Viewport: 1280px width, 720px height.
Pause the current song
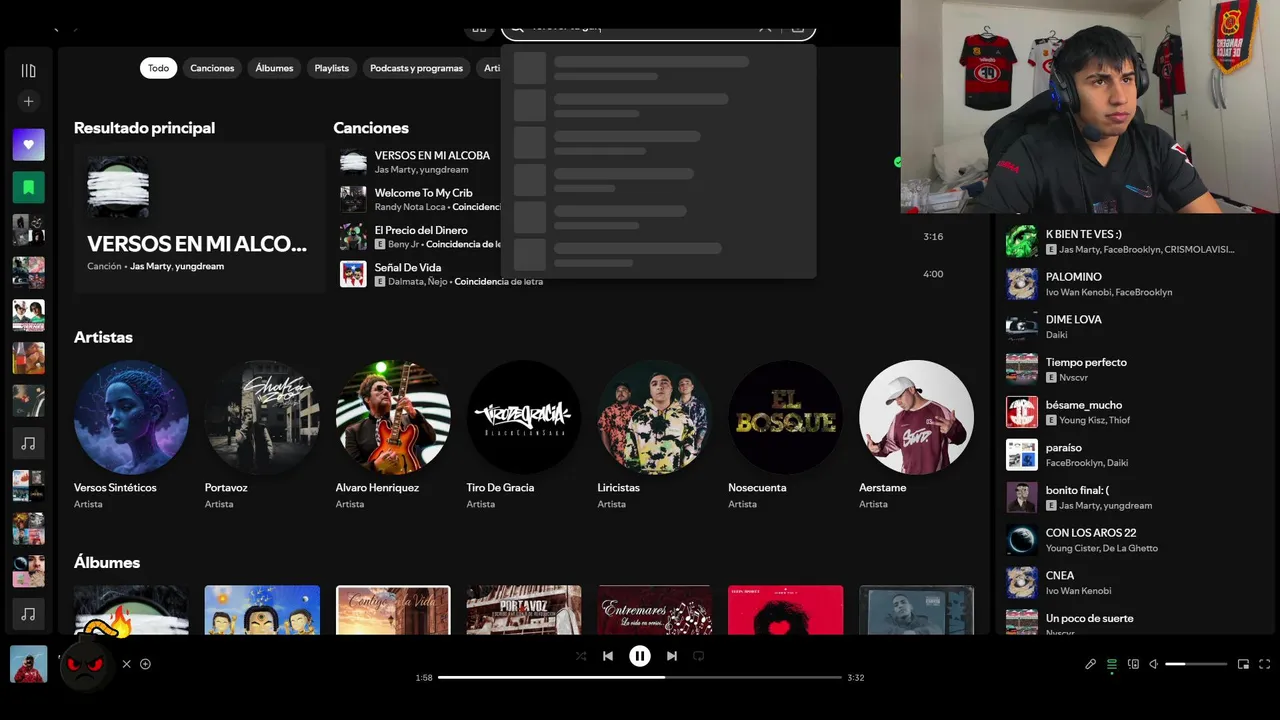click(640, 656)
